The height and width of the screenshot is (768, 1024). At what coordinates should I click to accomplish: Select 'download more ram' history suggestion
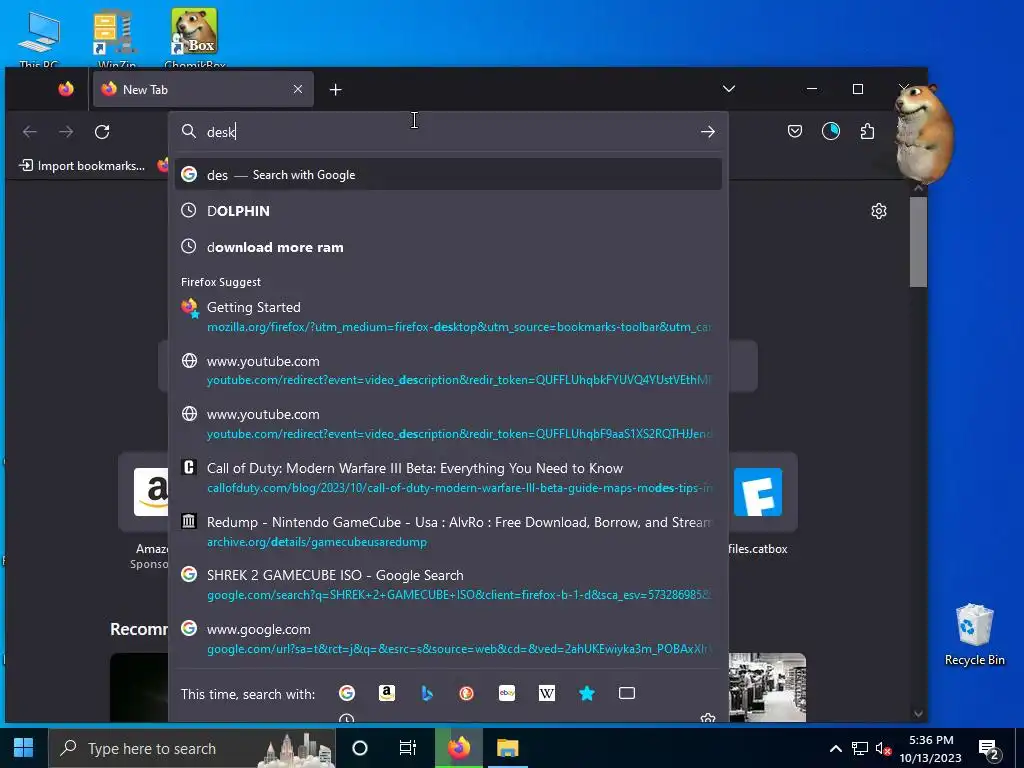pyautogui.click(x=448, y=248)
